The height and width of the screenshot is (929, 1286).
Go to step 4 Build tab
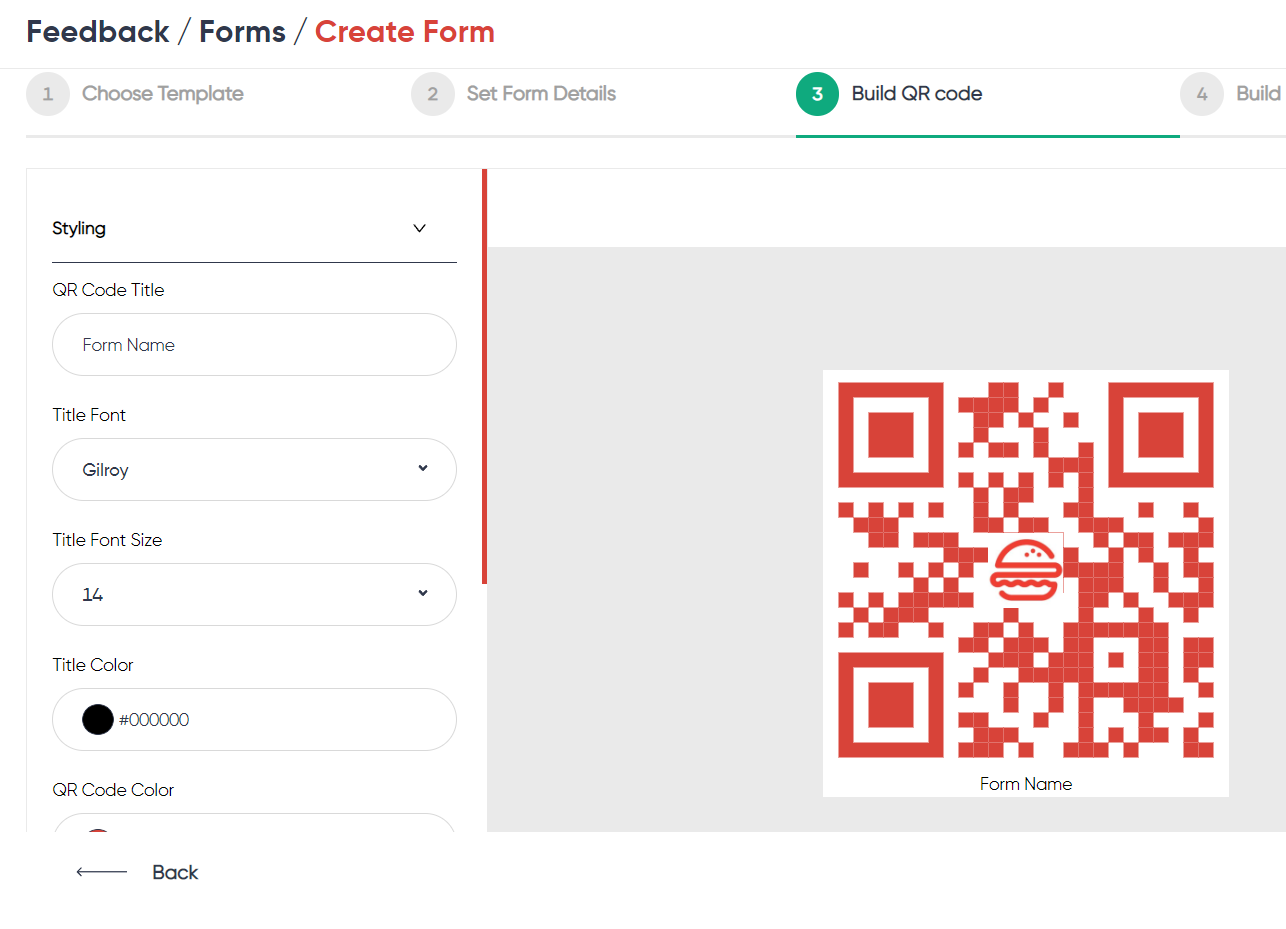1233,94
